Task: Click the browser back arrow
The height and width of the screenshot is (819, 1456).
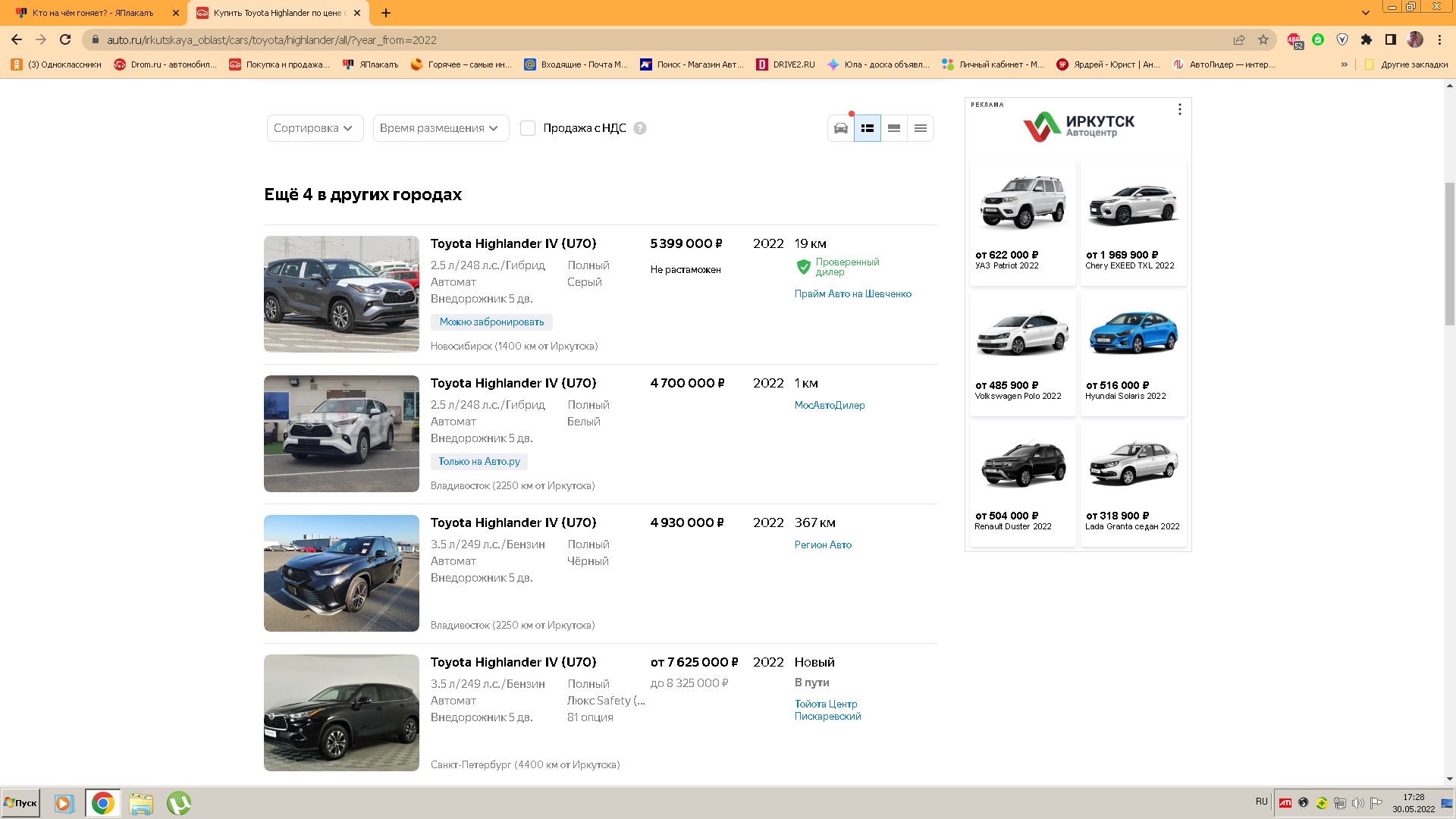Action: [x=17, y=39]
